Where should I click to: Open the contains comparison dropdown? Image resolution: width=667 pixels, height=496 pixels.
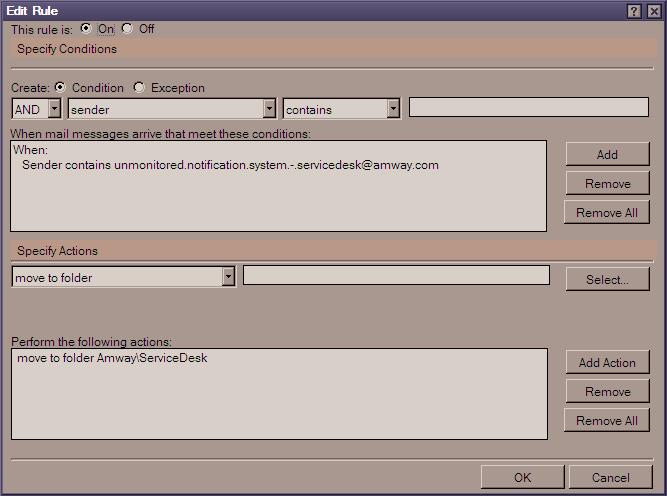(x=393, y=108)
